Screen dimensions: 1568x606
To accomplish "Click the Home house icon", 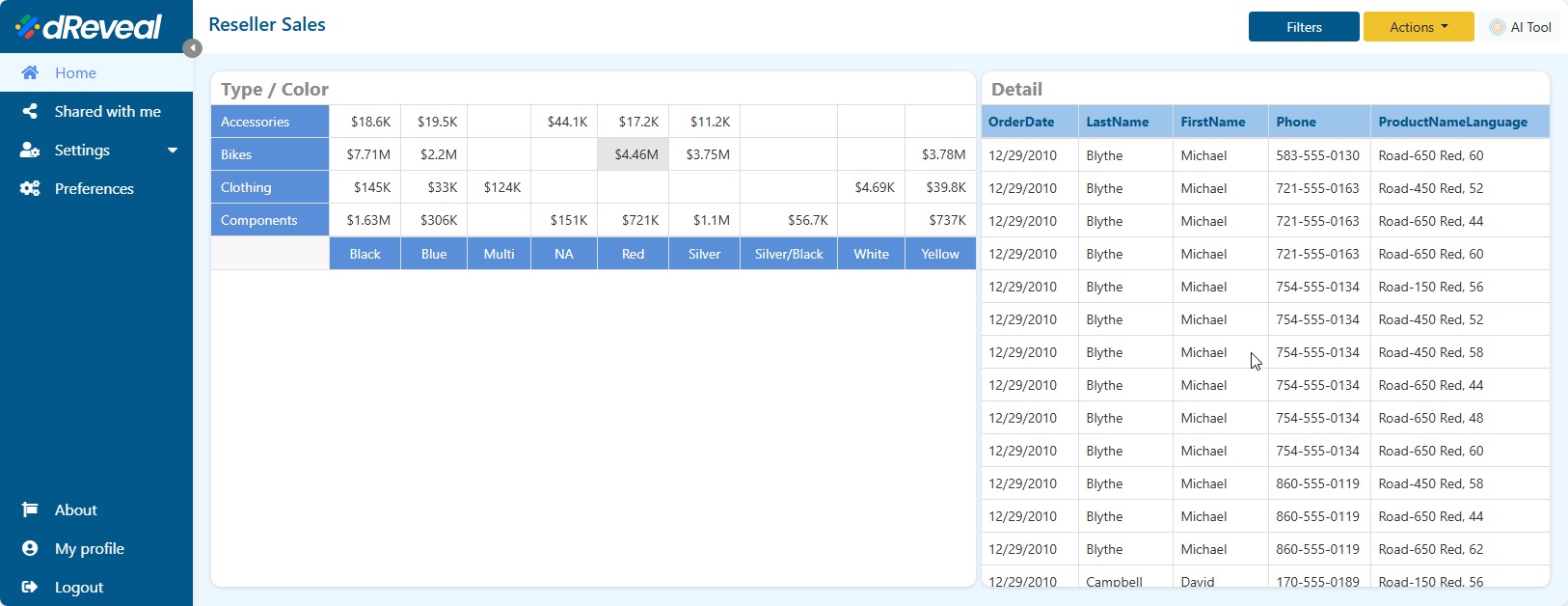I will click(30, 72).
